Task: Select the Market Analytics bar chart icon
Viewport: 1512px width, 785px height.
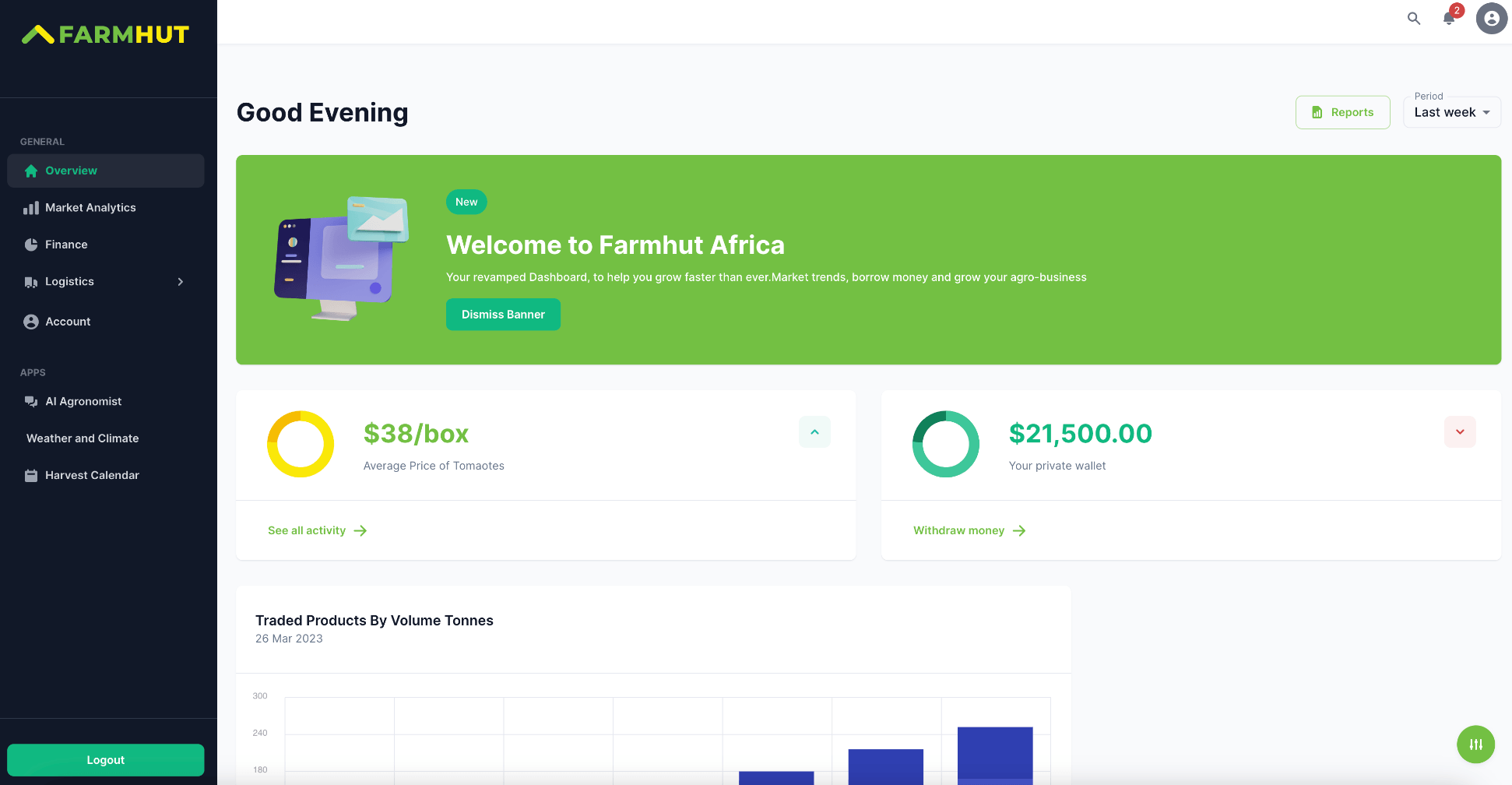Action: tap(30, 207)
